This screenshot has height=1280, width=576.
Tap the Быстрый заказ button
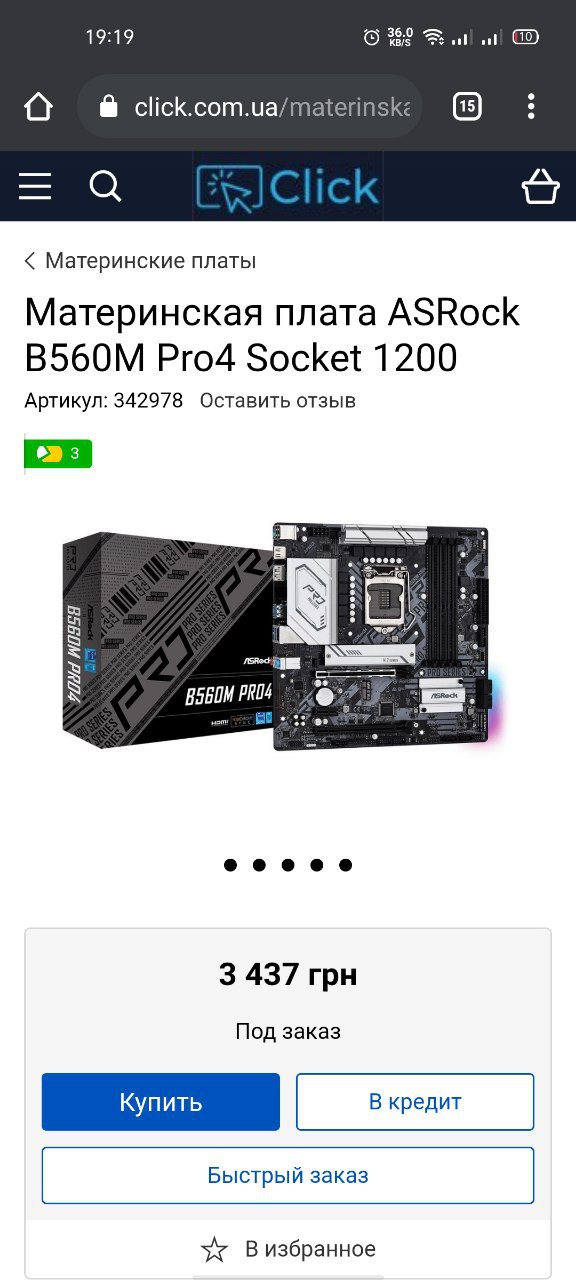pyautogui.click(x=288, y=1175)
